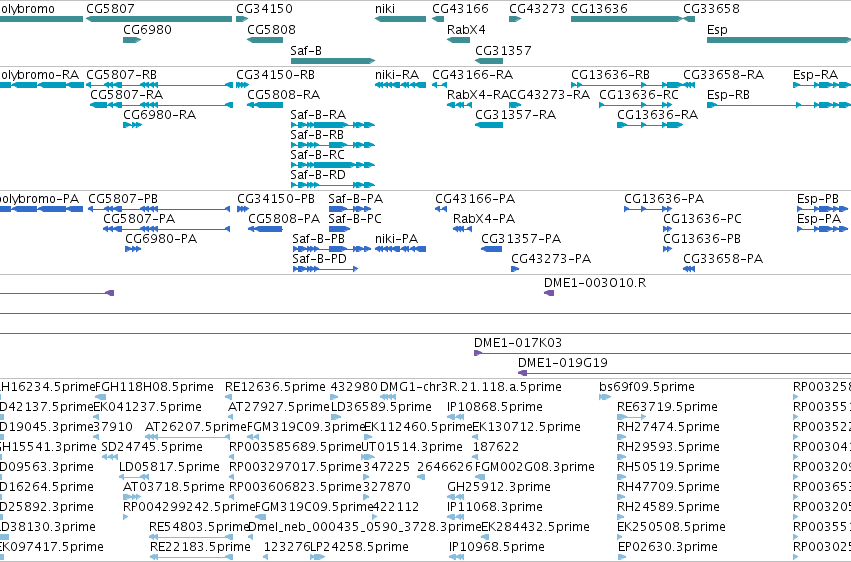This screenshot has height=562, width=851.
Task: Click the niki gene label
Action: click(385, 9)
